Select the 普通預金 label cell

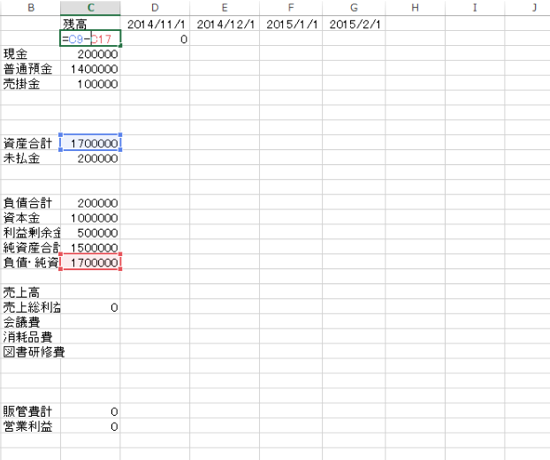pyautogui.click(x=31, y=68)
